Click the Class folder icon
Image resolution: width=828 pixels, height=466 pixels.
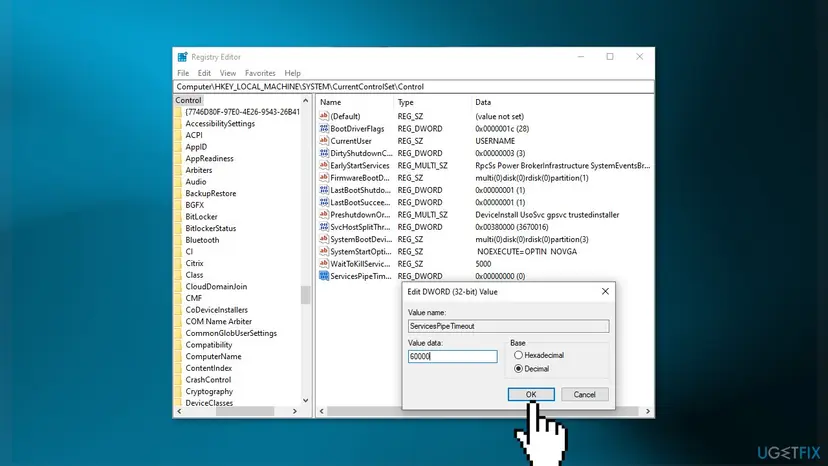(178, 275)
